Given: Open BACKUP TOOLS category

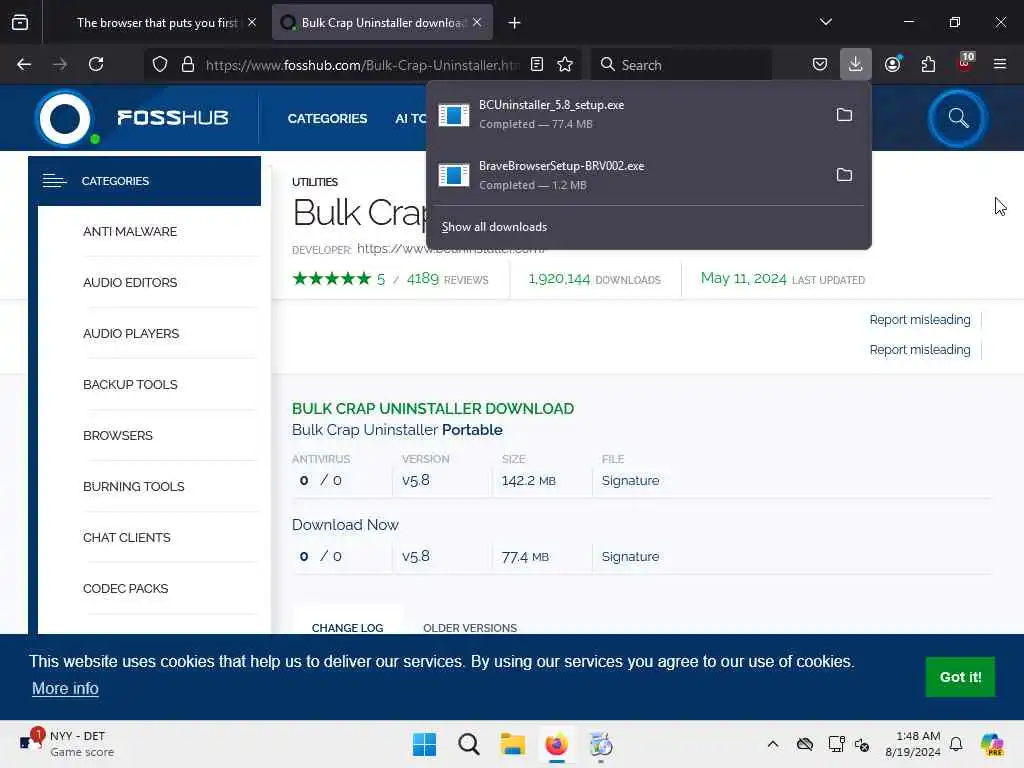Looking at the screenshot, I should tap(130, 385).
